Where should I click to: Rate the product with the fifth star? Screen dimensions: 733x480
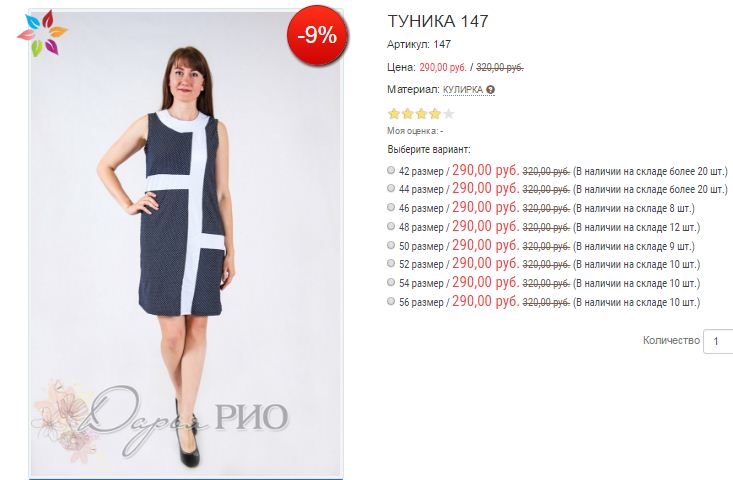pos(448,114)
